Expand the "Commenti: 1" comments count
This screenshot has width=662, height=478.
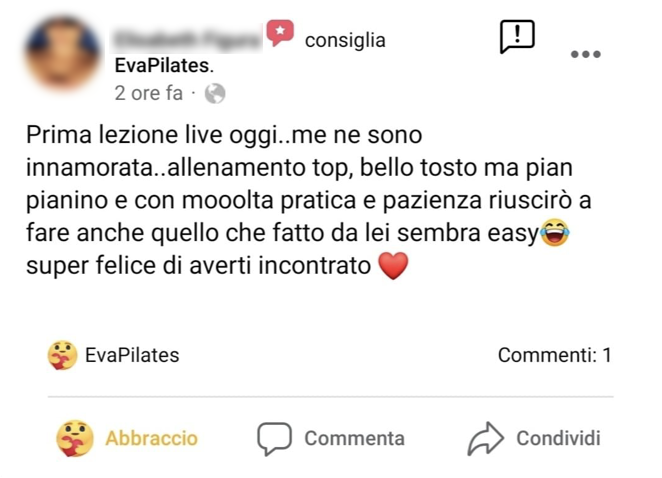pos(554,355)
